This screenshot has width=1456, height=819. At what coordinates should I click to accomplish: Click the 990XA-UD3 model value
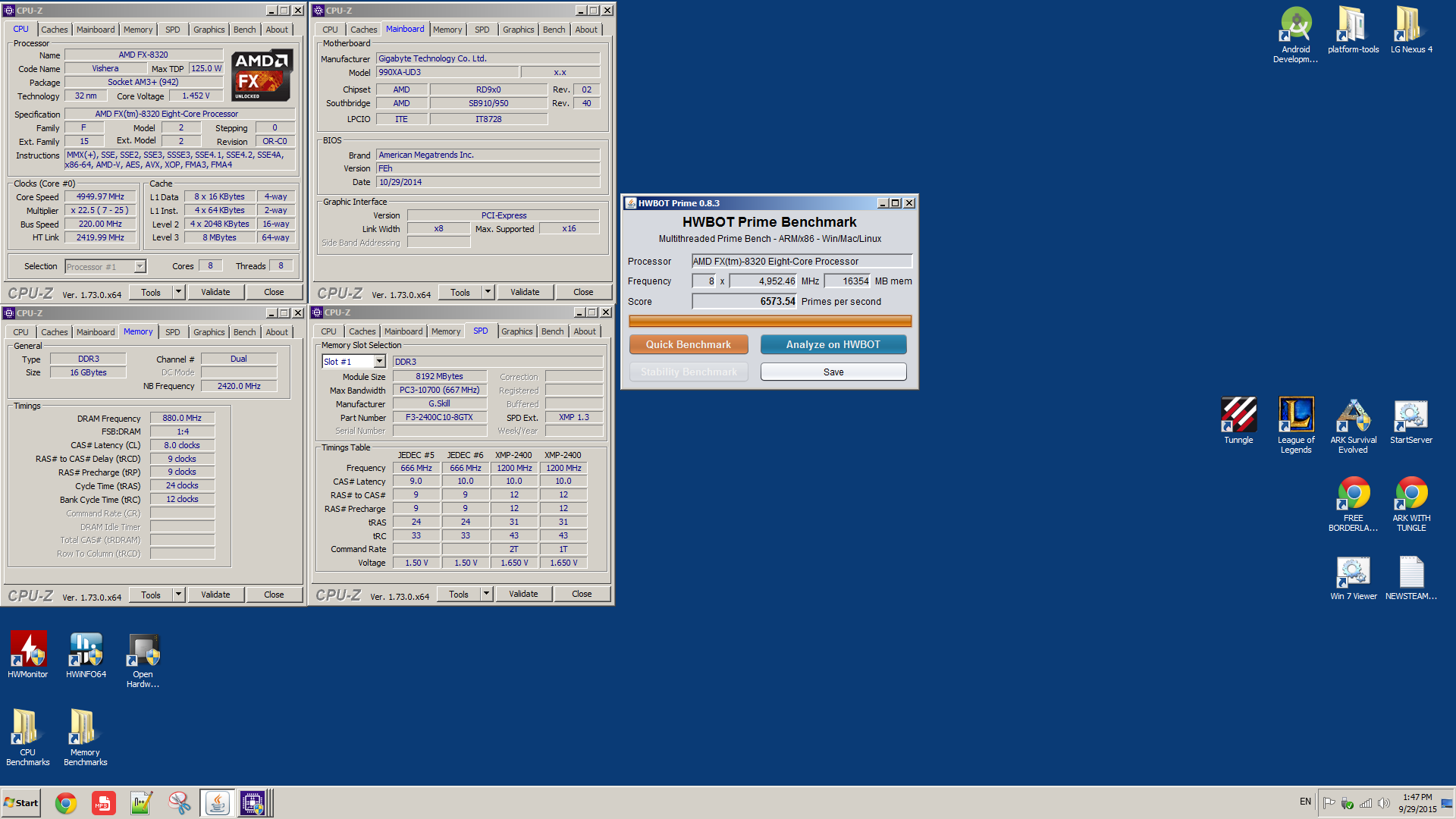pos(447,72)
